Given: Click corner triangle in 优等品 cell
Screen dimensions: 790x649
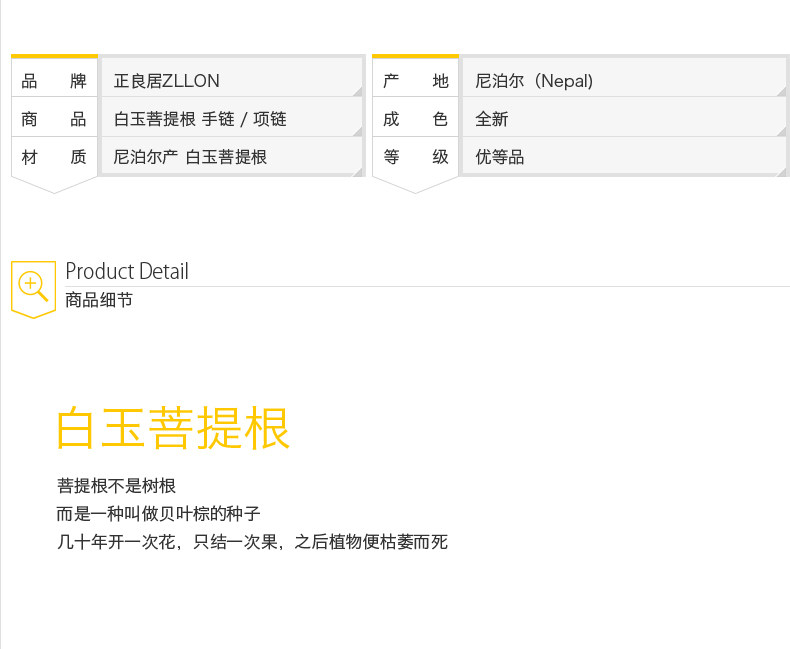Looking at the screenshot, I should [x=782, y=171].
